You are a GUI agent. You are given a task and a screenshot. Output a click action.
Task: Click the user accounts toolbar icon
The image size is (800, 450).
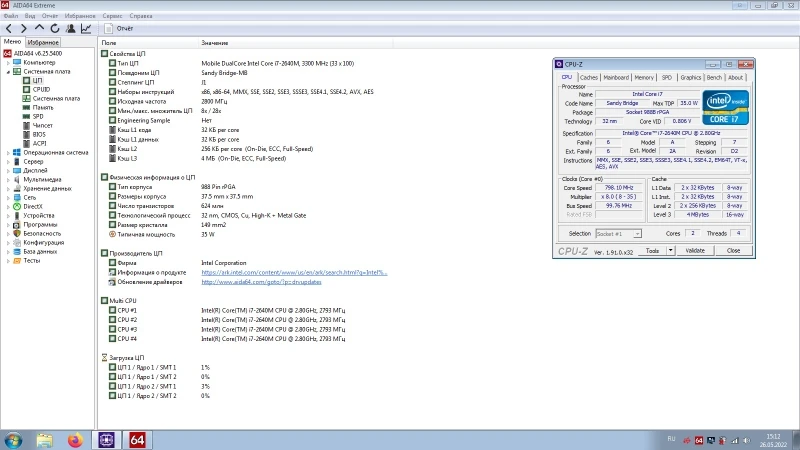click(x=70, y=29)
